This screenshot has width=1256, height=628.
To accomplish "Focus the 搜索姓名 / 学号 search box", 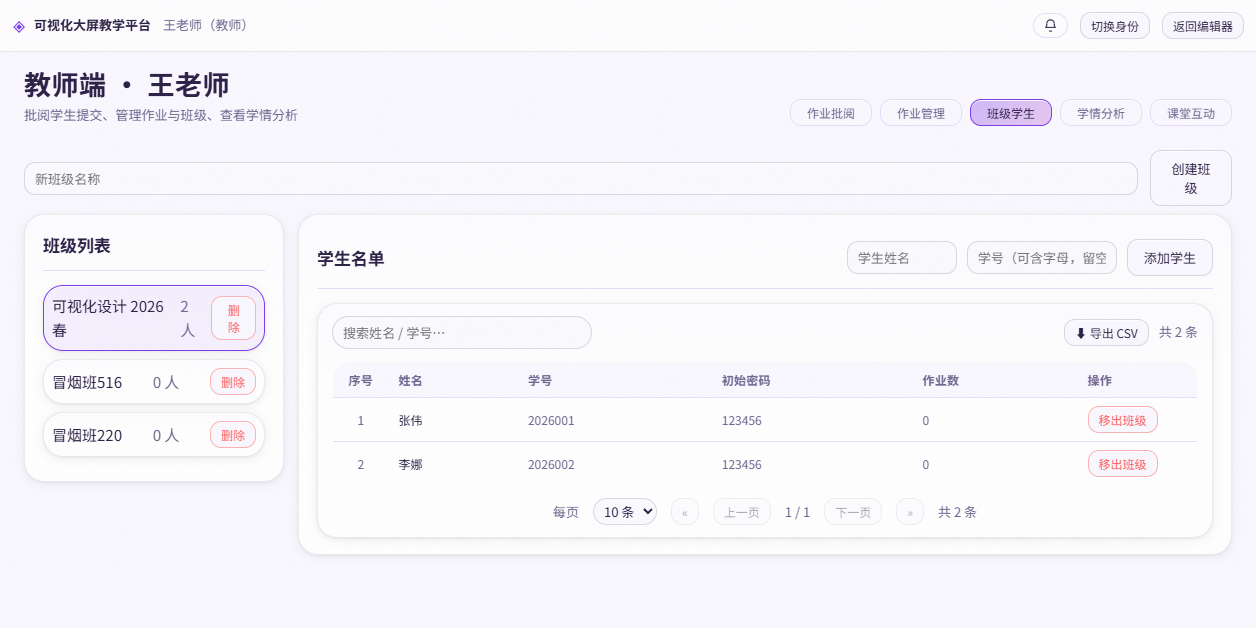I will [x=462, y=332].
